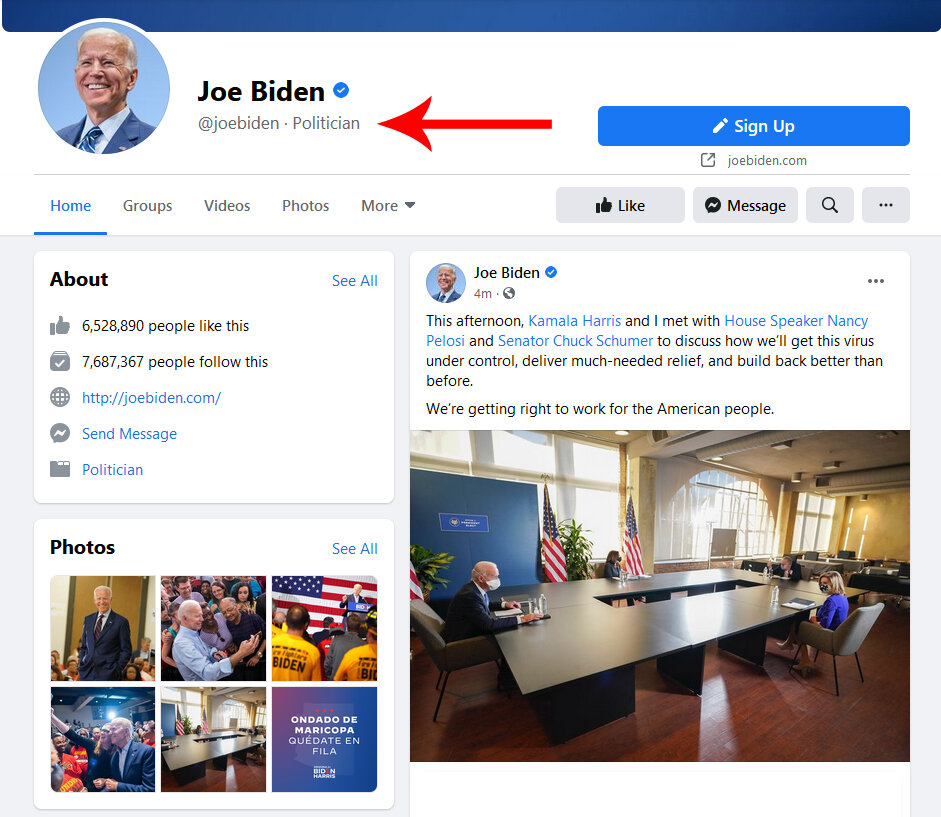This screenshot has height=817, width=941.
Task: Click the 6,528,890 people like this text
Action: (165, 325)
